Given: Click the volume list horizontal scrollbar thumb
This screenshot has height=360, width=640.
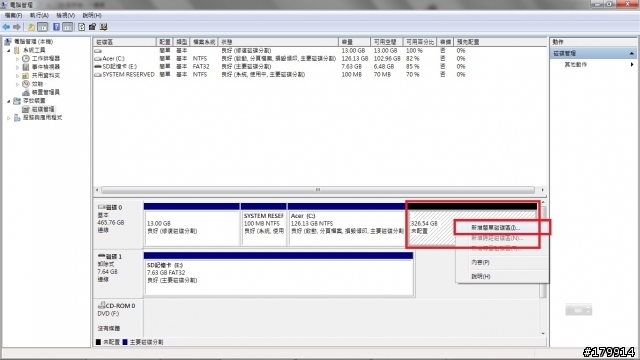Looking at the screenshot, I should point(318,190).
